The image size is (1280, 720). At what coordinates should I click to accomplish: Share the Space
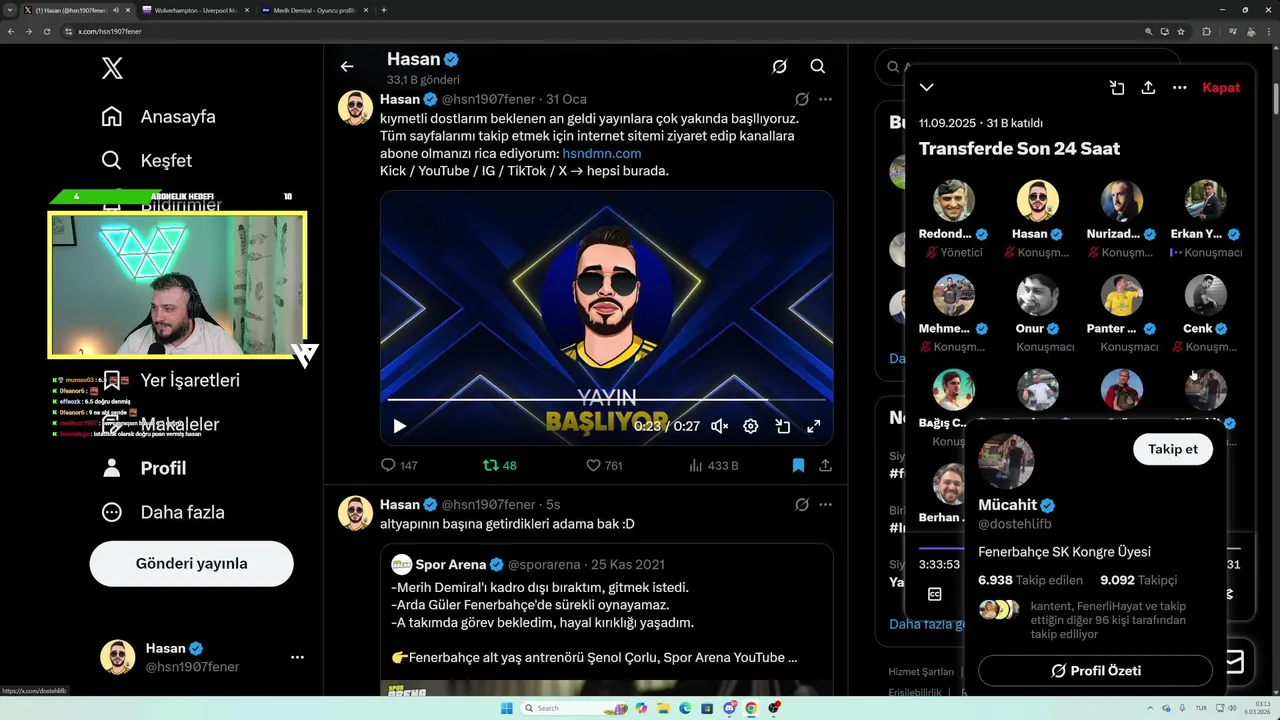tap(1148, 88)
